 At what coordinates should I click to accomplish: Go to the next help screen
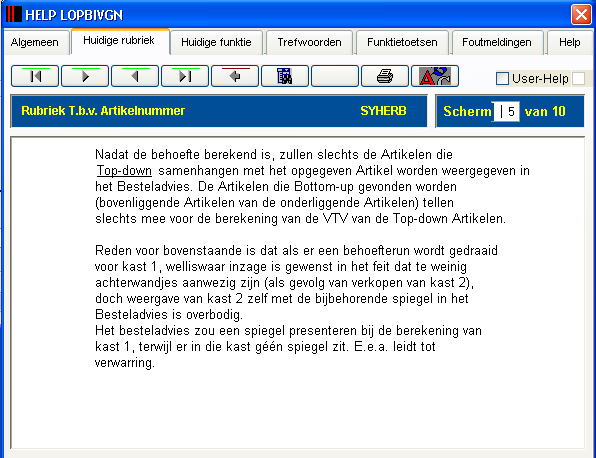coord(85,76)
